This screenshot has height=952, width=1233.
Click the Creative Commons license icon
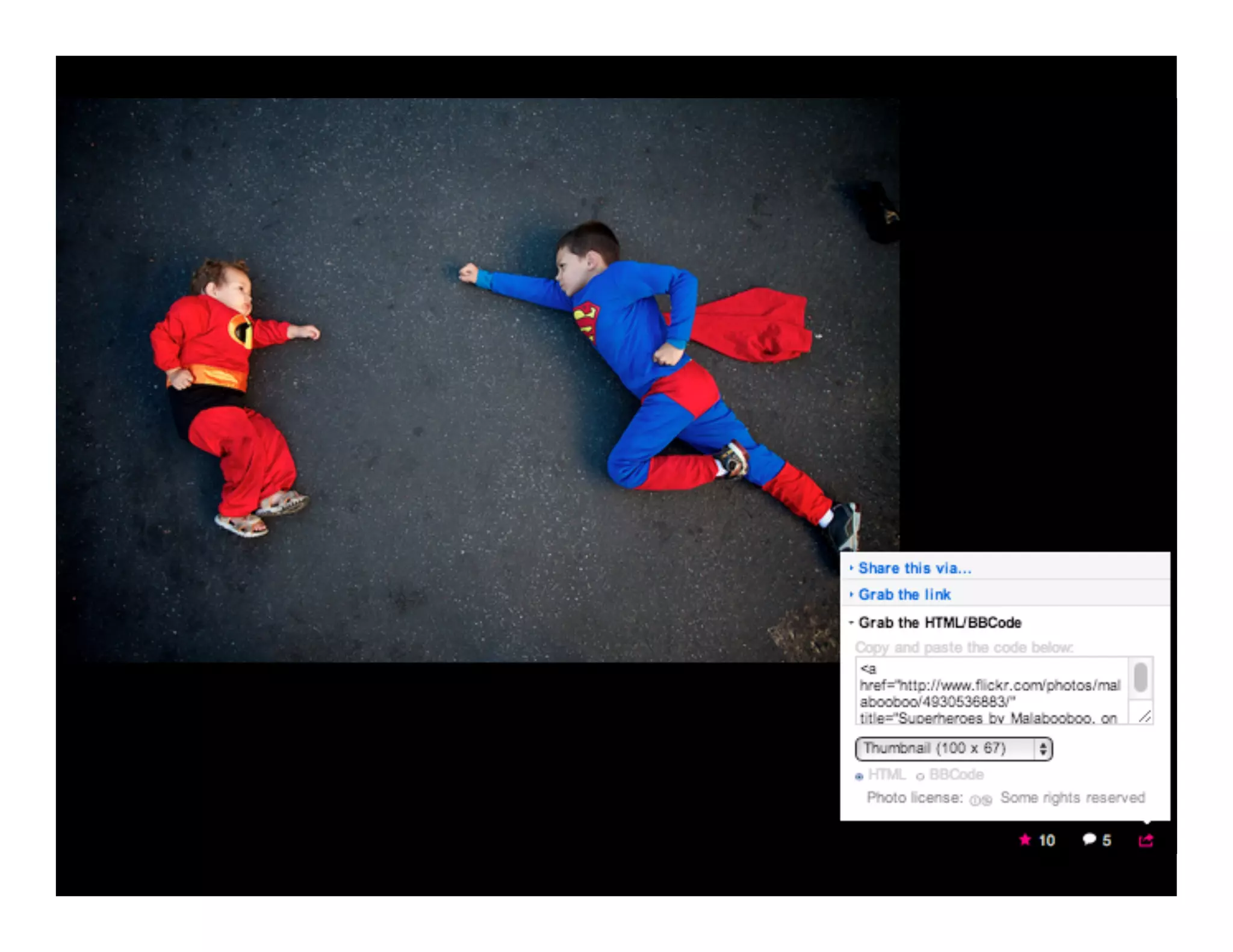(x=980, y=800)
